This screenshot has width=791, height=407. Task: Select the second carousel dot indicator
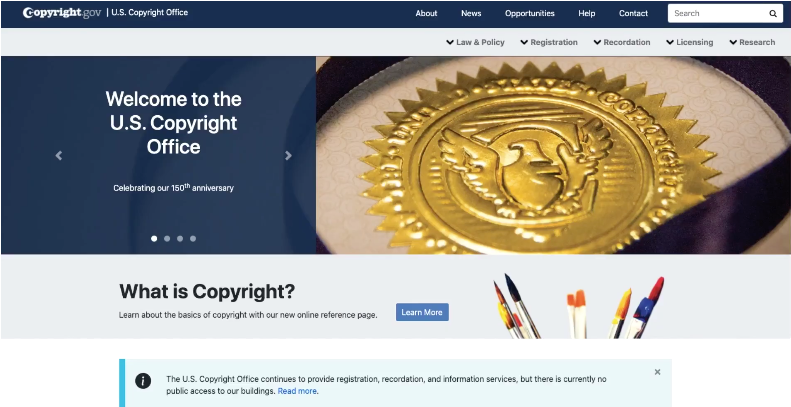(167, 239)
